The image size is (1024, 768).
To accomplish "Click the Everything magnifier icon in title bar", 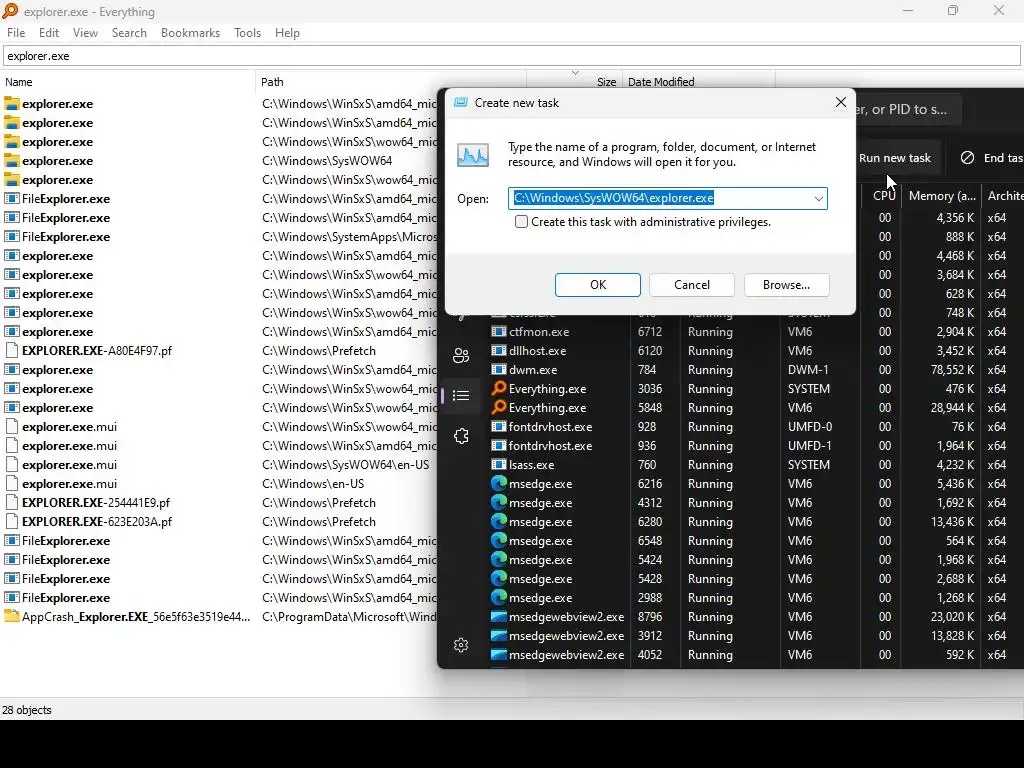I will pos(10,10).
